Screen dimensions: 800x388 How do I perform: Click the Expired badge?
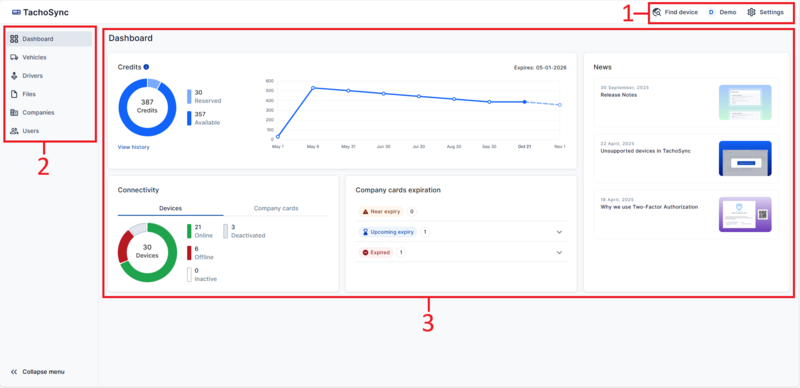click(376, 252)
